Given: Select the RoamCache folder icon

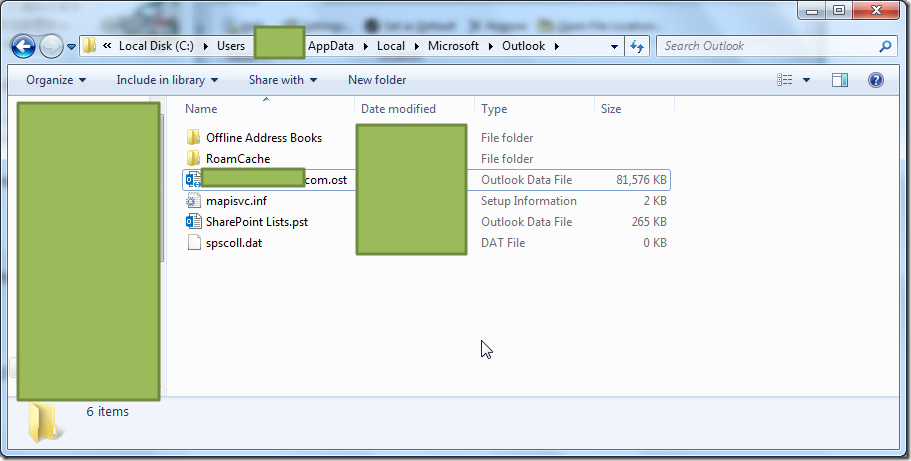Looking at the screenshot, I should click(193, 159).
